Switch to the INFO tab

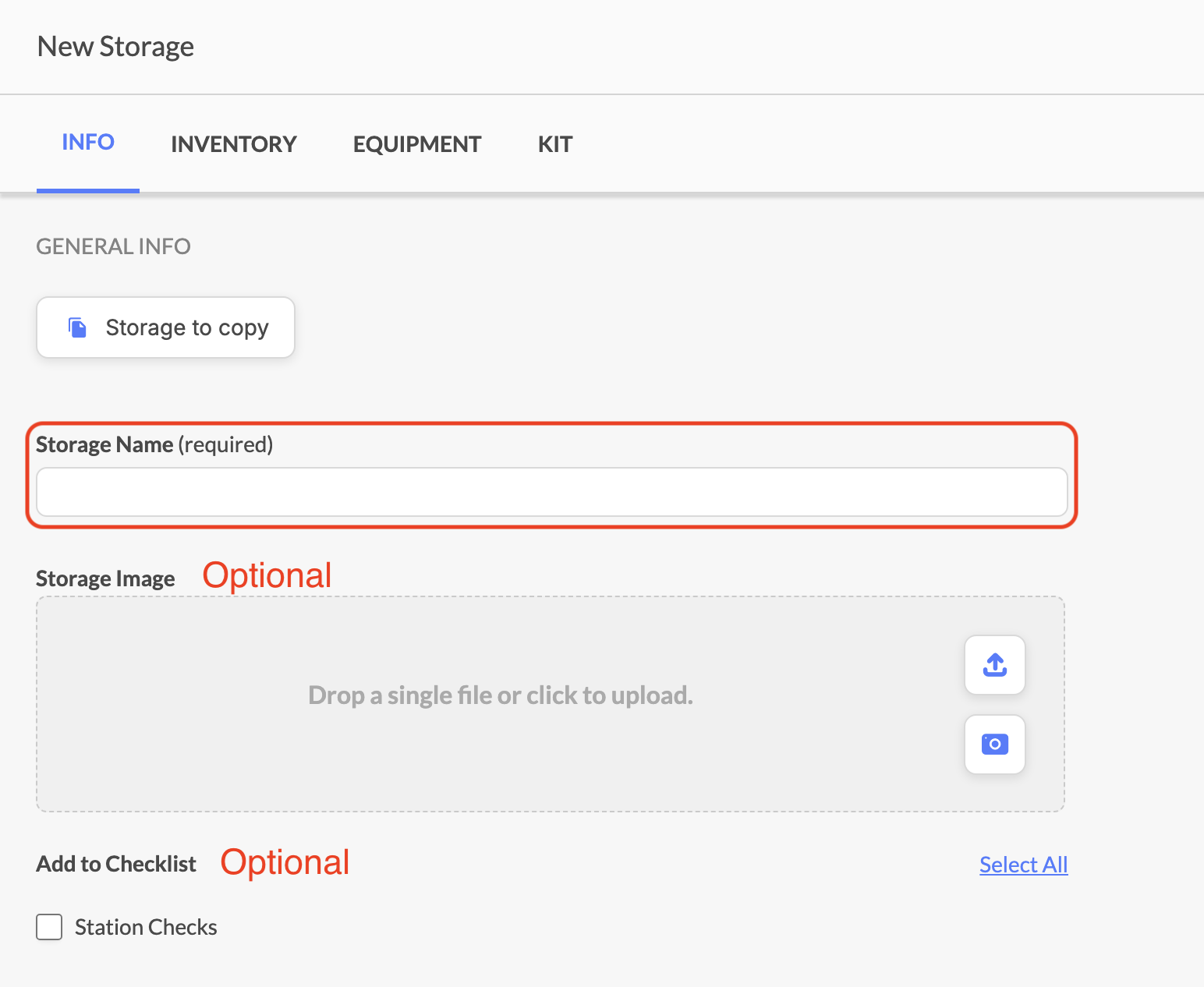[88, 143]
